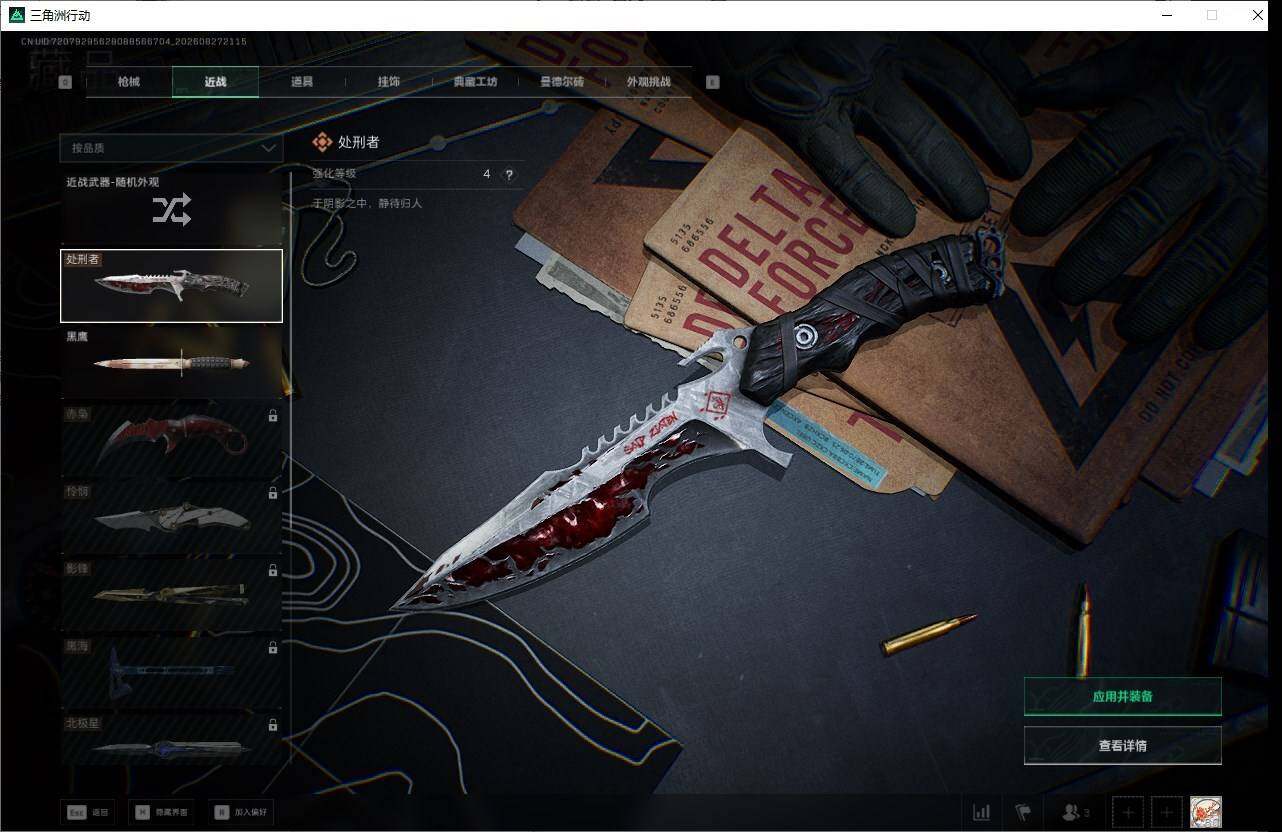Click the first empty squad slot plus
The image size is (1282, 832).
click(1128, 812)
